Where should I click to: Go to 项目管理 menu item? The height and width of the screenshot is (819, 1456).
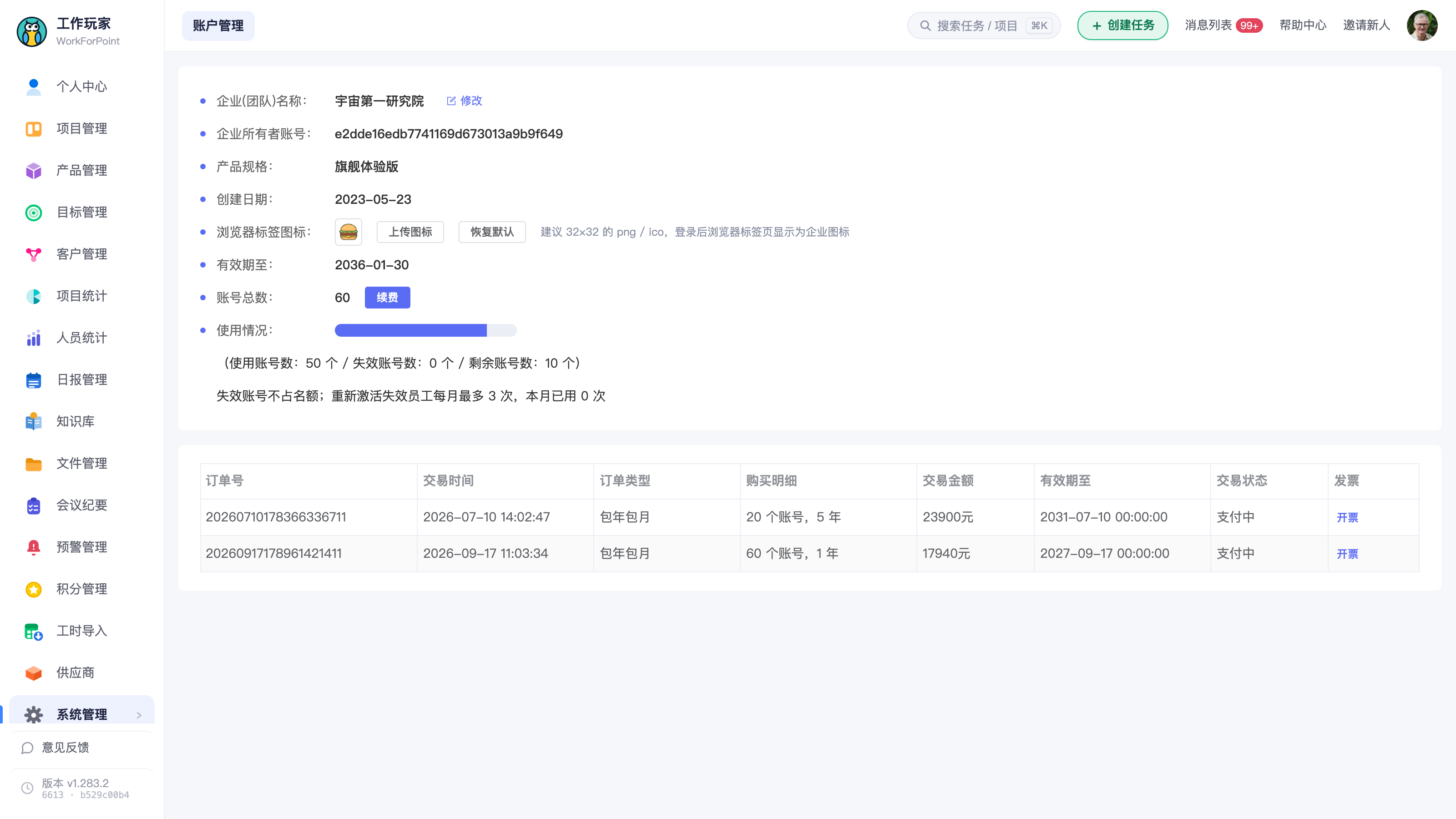82,129
